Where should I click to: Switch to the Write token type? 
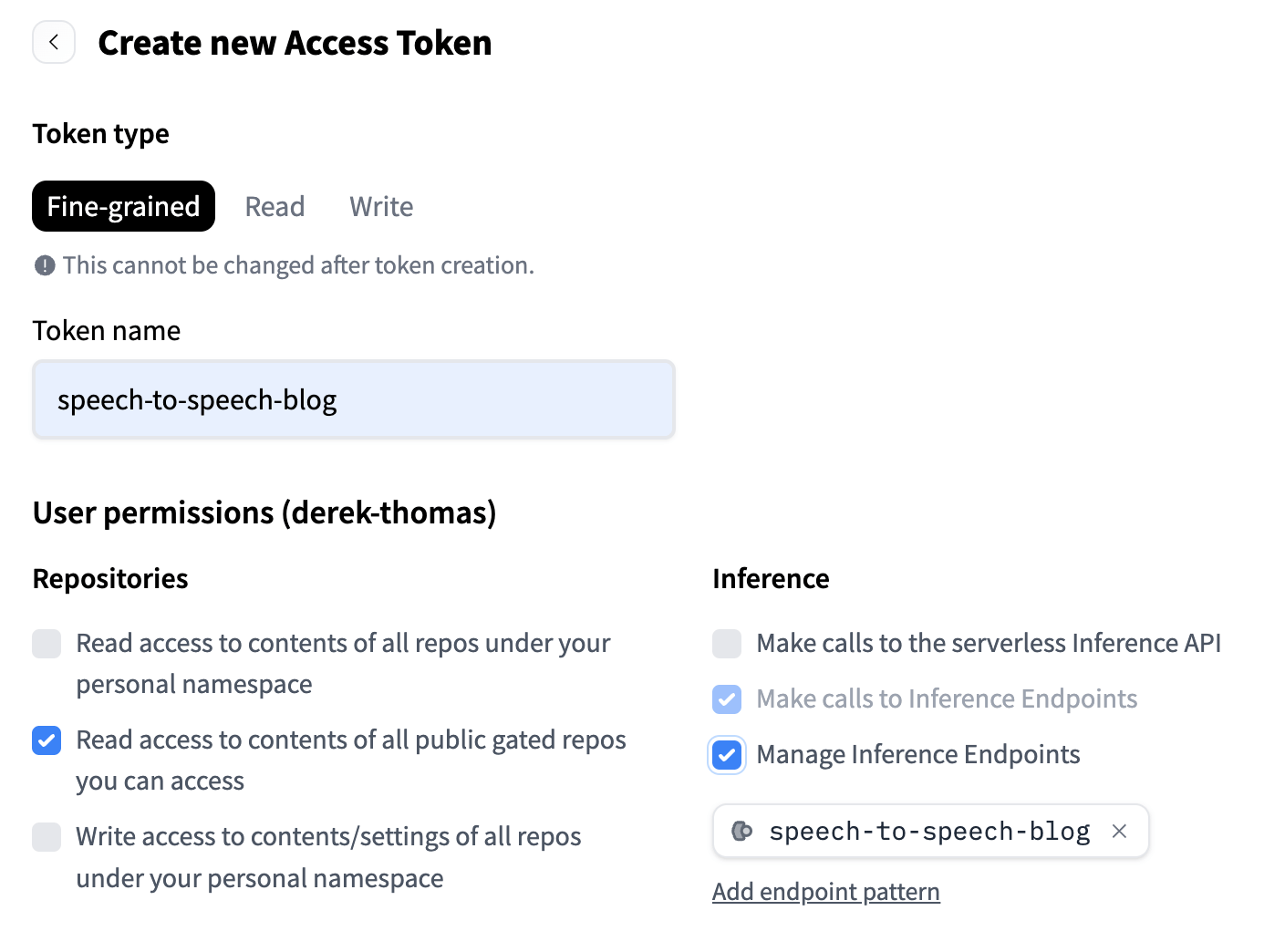pos(381,206)
